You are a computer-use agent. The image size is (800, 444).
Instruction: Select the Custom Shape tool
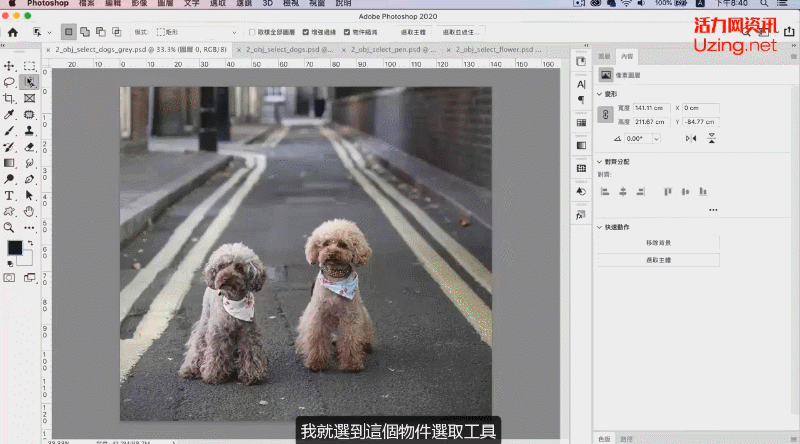pyautogui.click(x=9, y=211)
